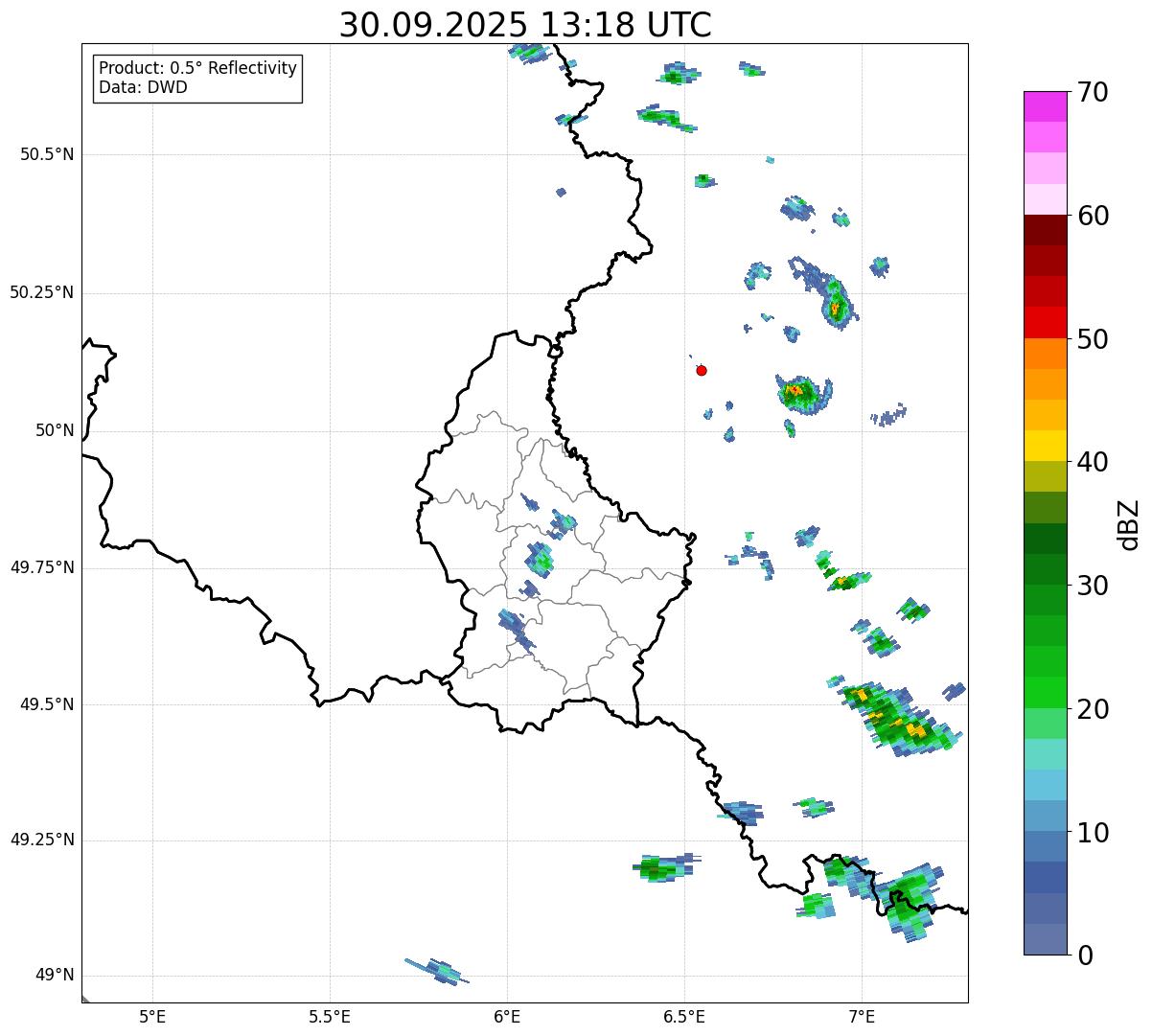Click the 10 tick label on colorbar

coord(1093,833)
